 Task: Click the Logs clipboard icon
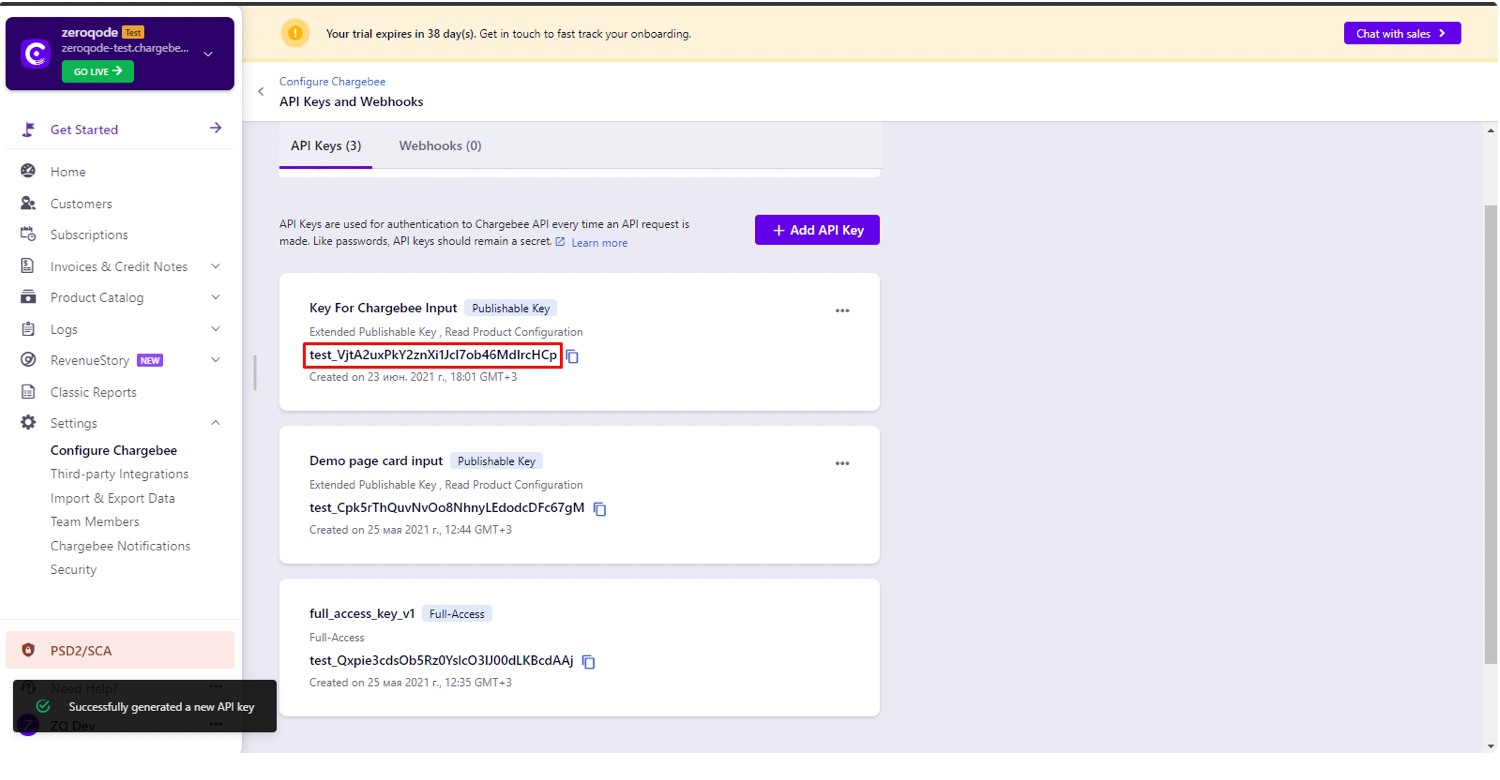click(x=28, y=329)
